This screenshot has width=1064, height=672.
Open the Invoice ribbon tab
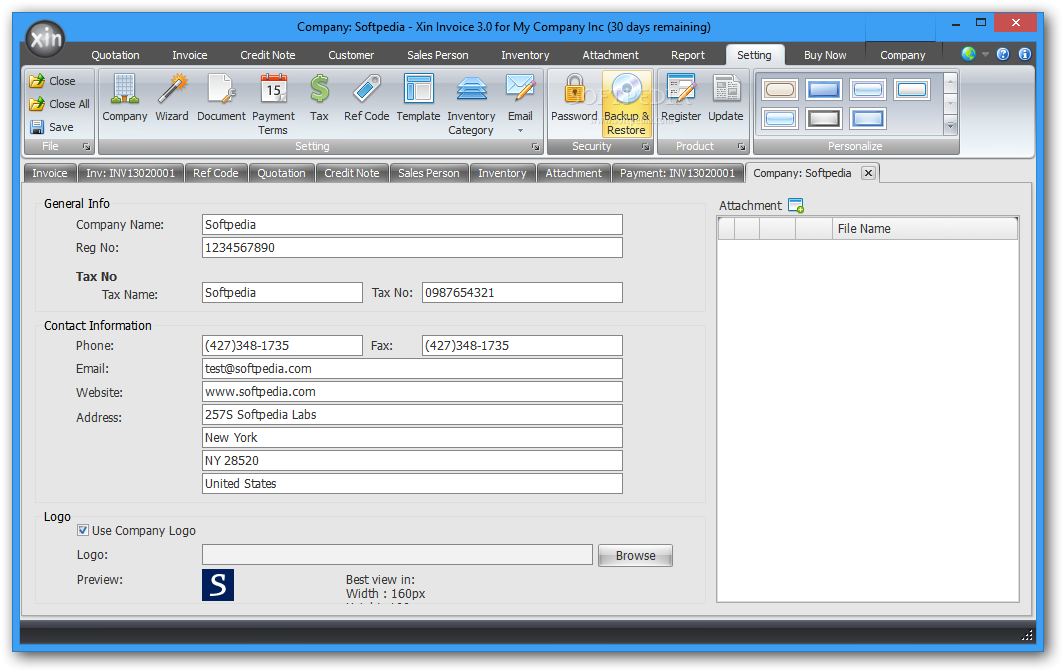pyautogui.click(x=189, y=55)
